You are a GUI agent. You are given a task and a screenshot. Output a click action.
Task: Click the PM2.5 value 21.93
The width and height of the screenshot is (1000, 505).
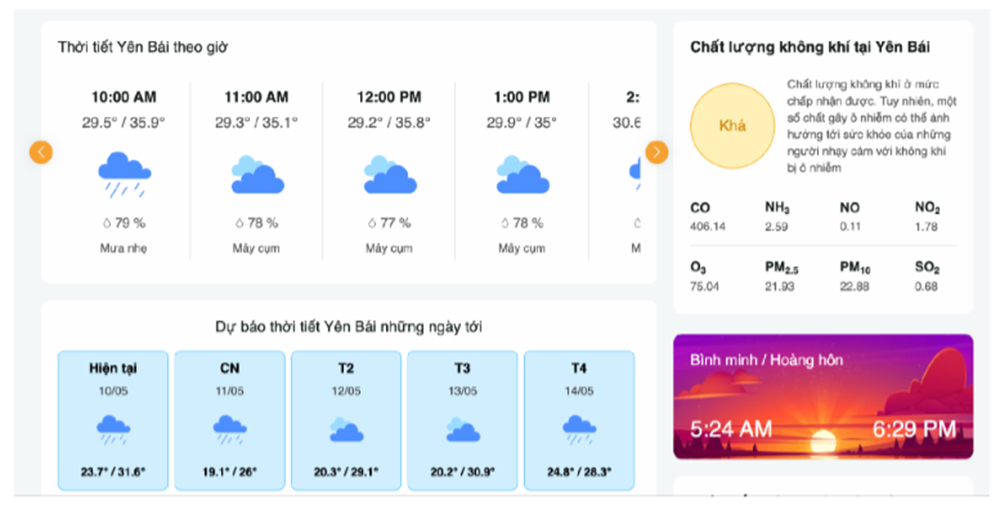click(x=779, y=287)
